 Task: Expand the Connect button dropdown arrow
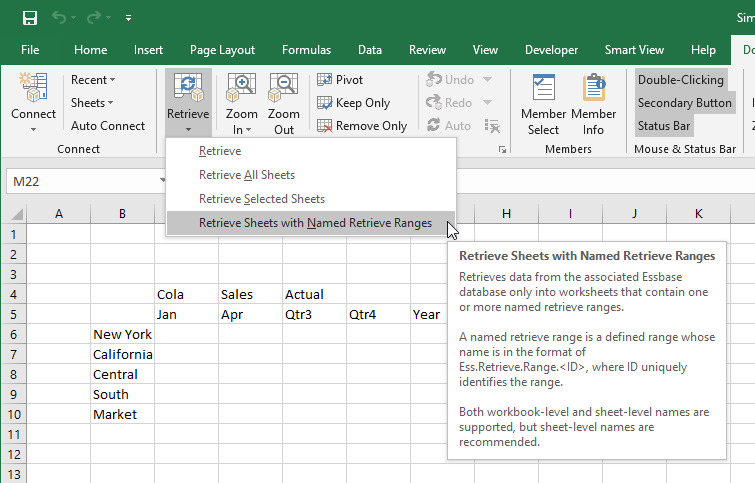tap(33, 130)
